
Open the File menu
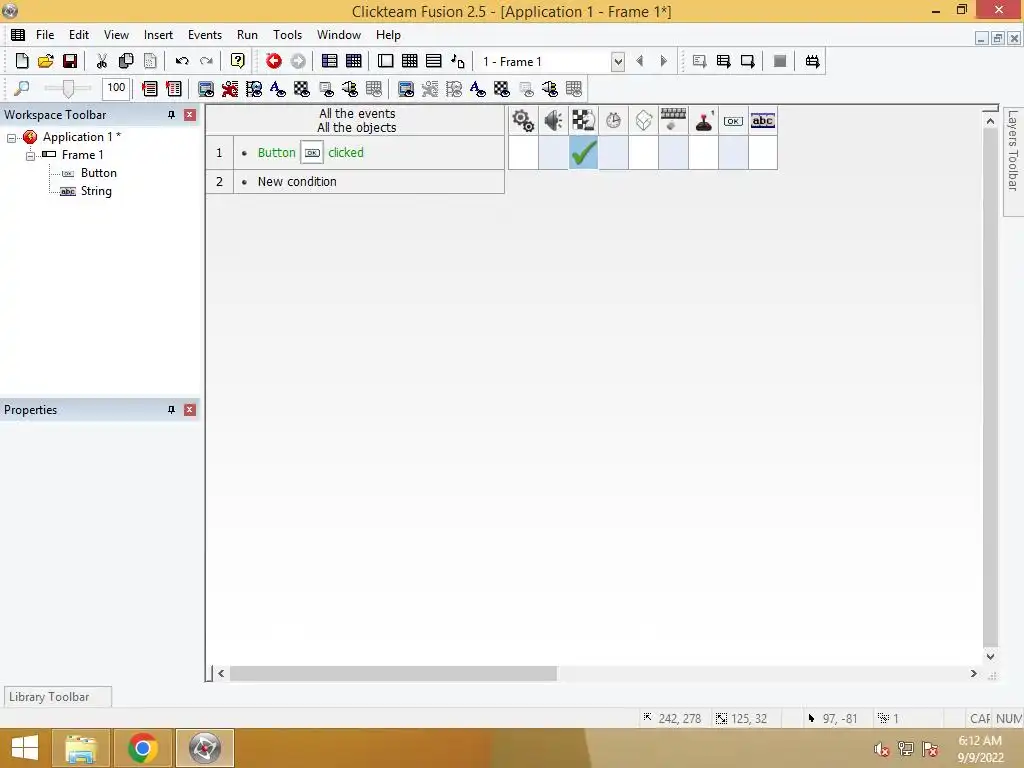tap(45, 35)
